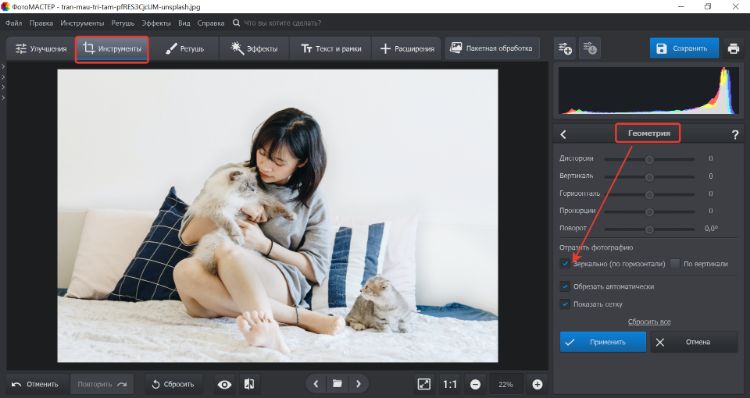750x398 pixels.
Task: Click the Применить button
Action: point(603,342)
